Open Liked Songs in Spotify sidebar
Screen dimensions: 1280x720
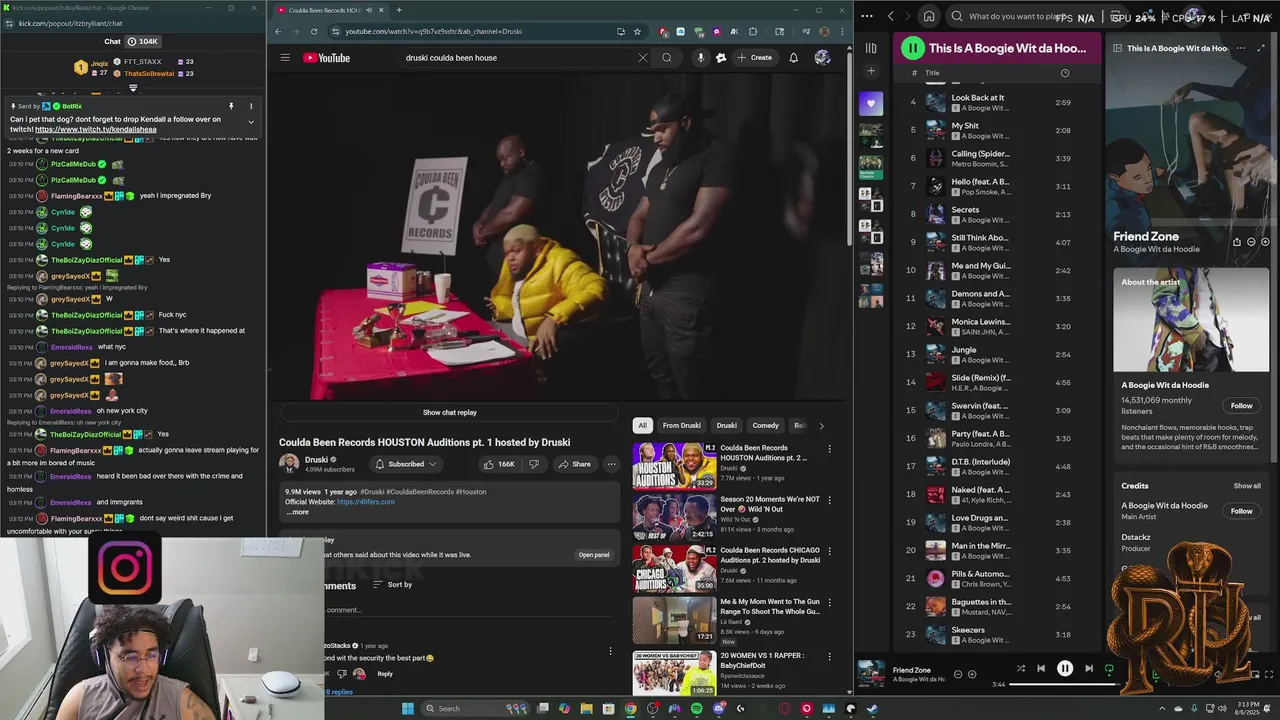click(x=871, y=103)
